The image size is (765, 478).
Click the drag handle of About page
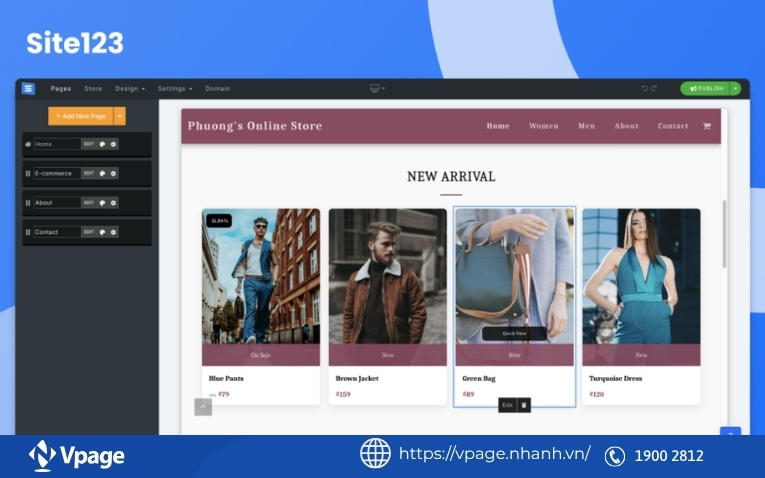tap(28, 202)
